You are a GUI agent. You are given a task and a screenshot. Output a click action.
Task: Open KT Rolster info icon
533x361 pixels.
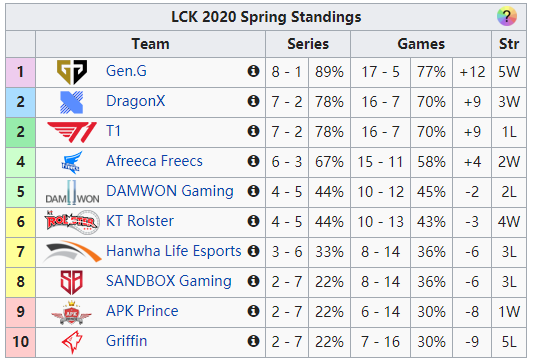253,221
